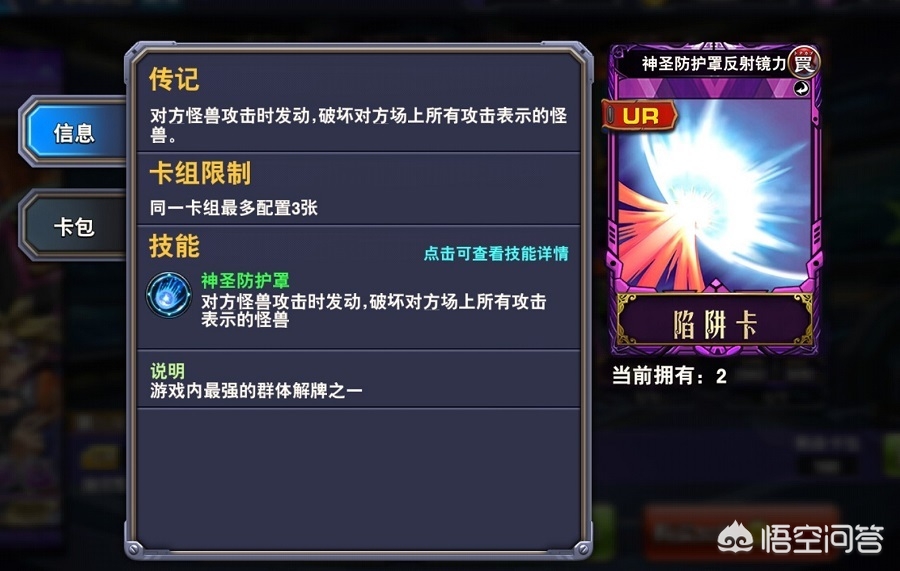The height and width of the screenshot is (571, 900).
Task: Click the card title 神圣防护罩反射镜力
Action: point(713,64)
